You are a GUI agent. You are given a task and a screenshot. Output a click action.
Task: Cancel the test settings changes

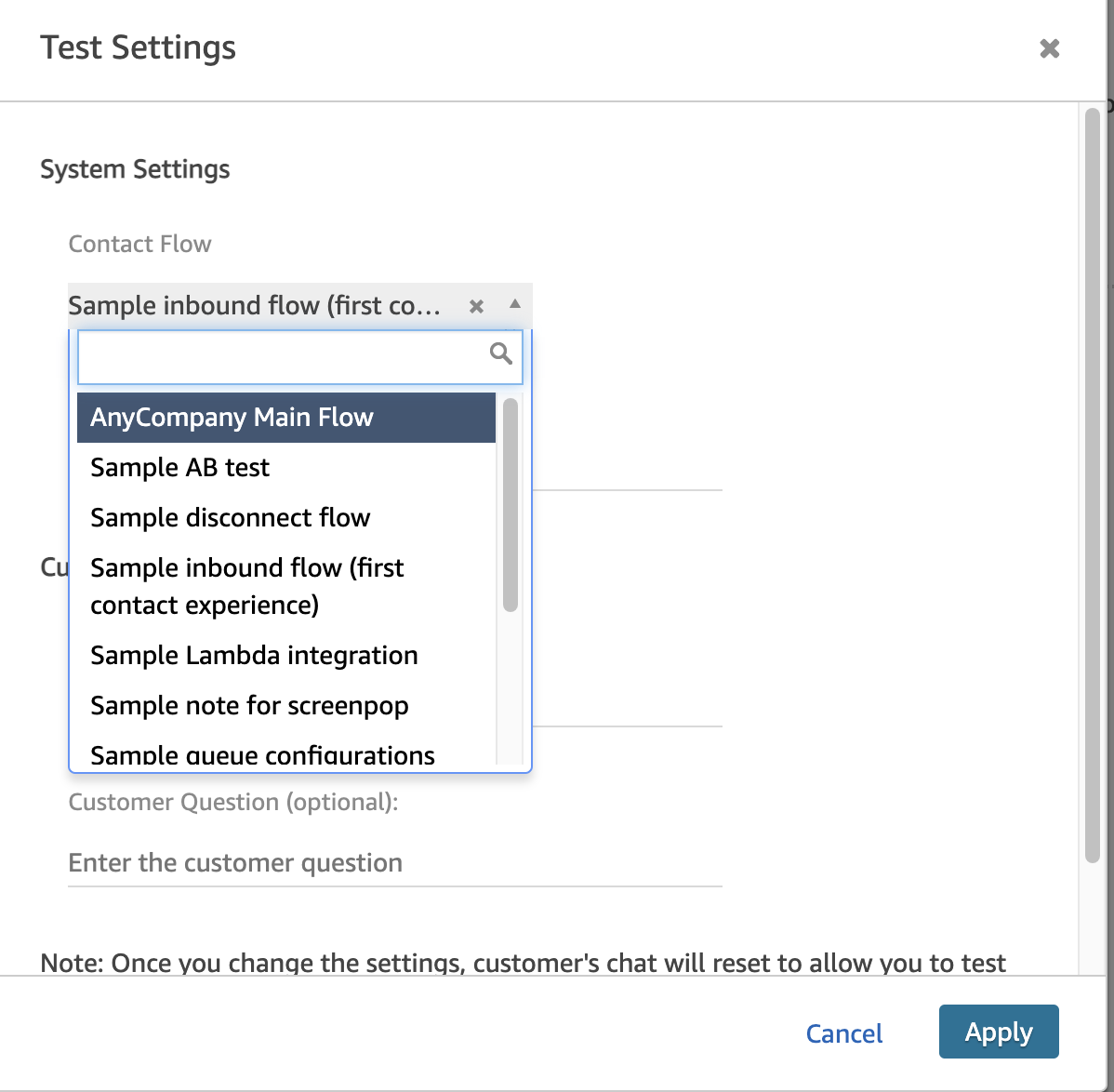click(844, 1033)
